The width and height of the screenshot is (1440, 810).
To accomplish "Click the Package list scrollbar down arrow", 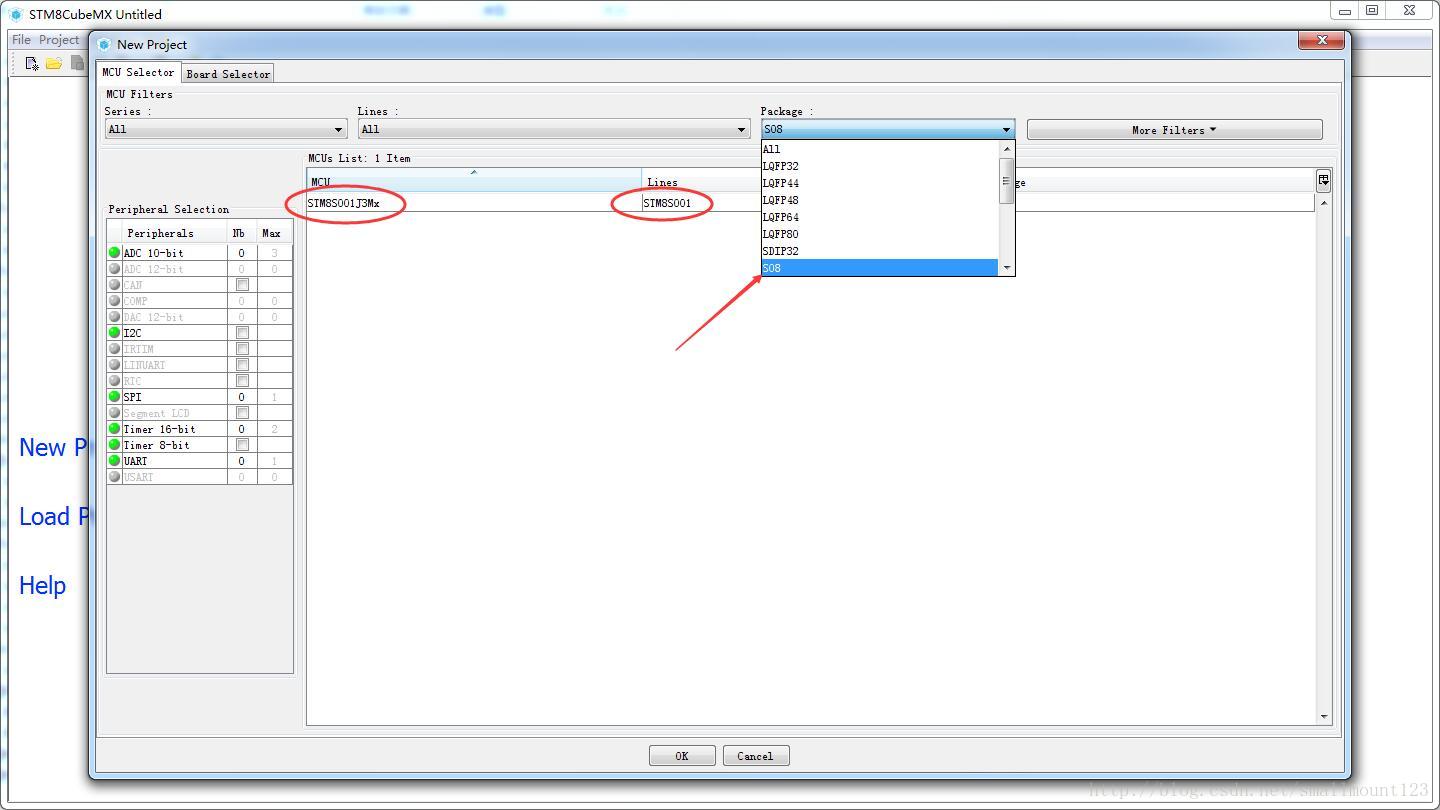I will [1007, 268].
